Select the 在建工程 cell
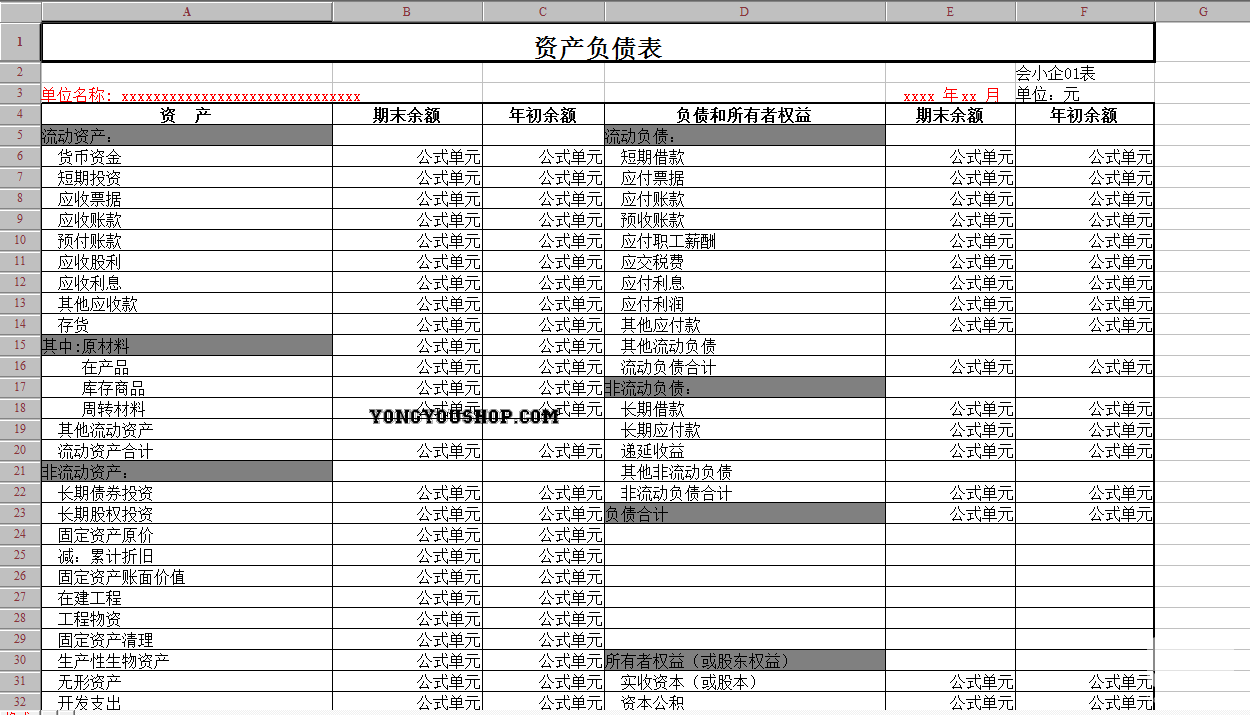The image size is (1250, 715). [186, 597]
